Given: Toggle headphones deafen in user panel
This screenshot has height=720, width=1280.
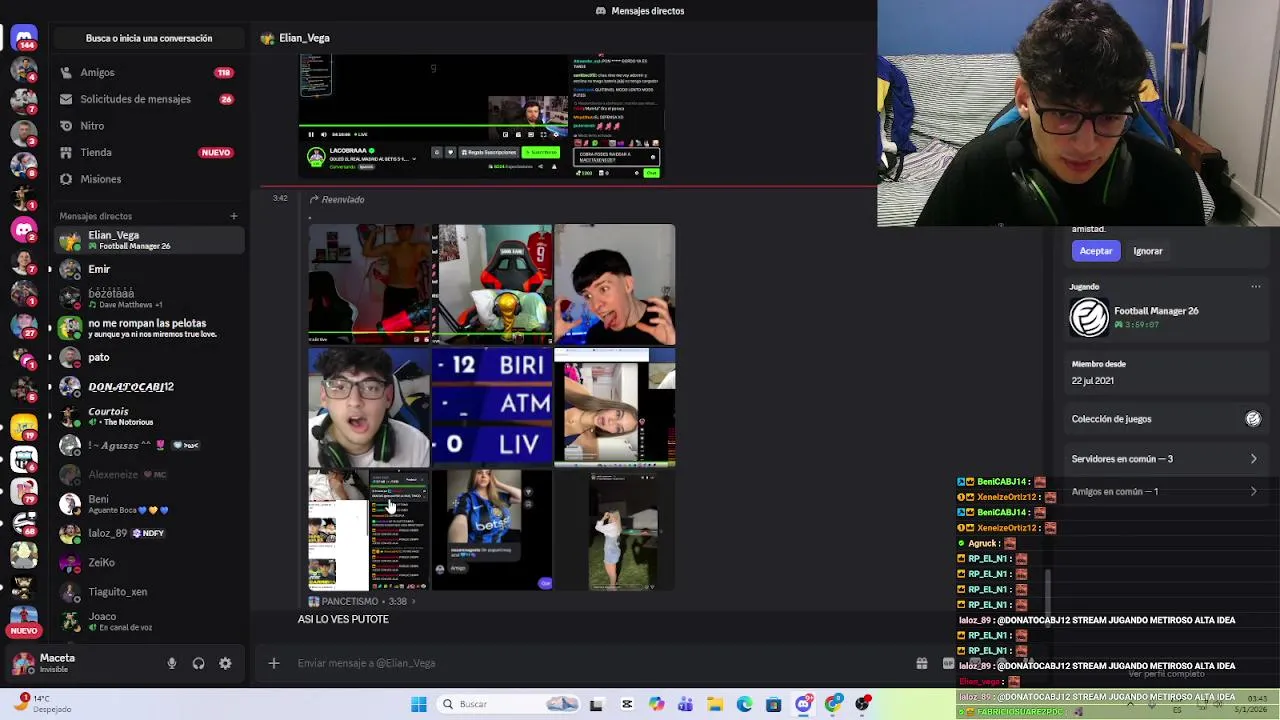Looking at the screenshot, I should 198,663.
